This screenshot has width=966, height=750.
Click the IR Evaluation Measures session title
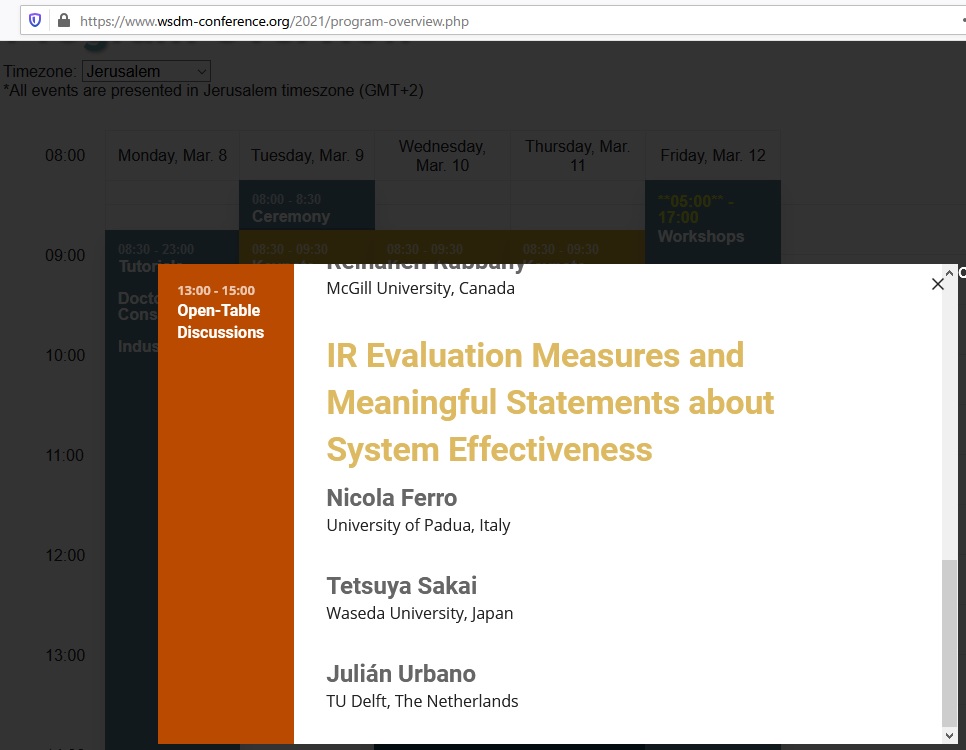[x=550, y=402]
